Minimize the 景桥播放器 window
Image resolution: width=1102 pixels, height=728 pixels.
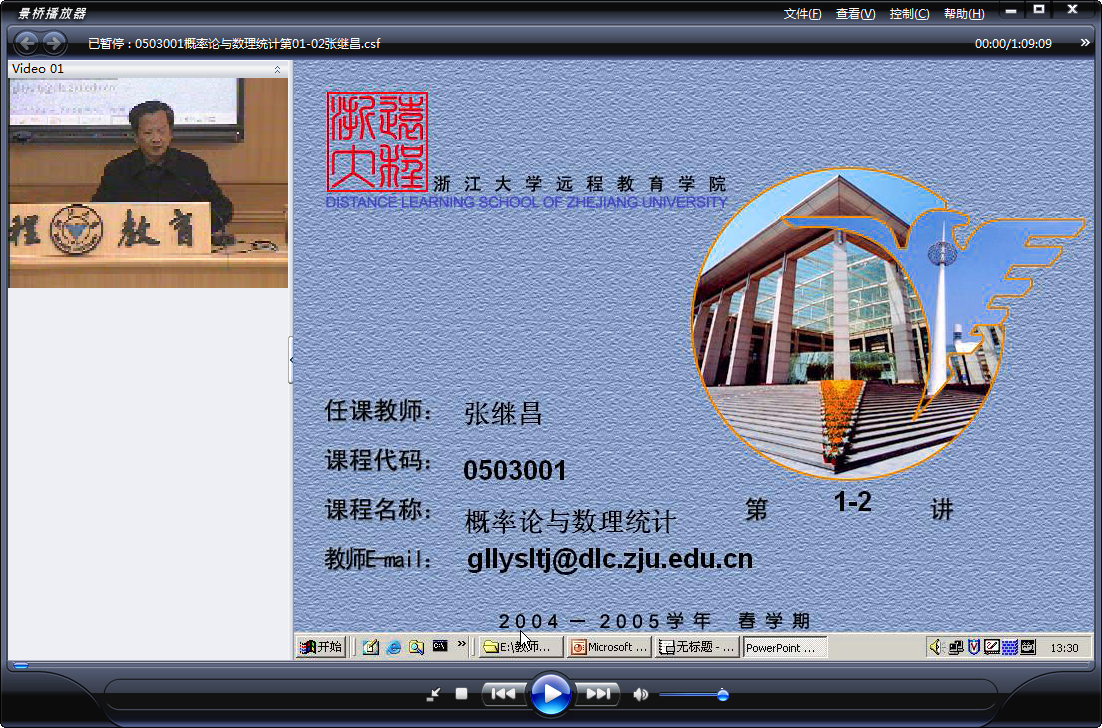point(1011,11)
